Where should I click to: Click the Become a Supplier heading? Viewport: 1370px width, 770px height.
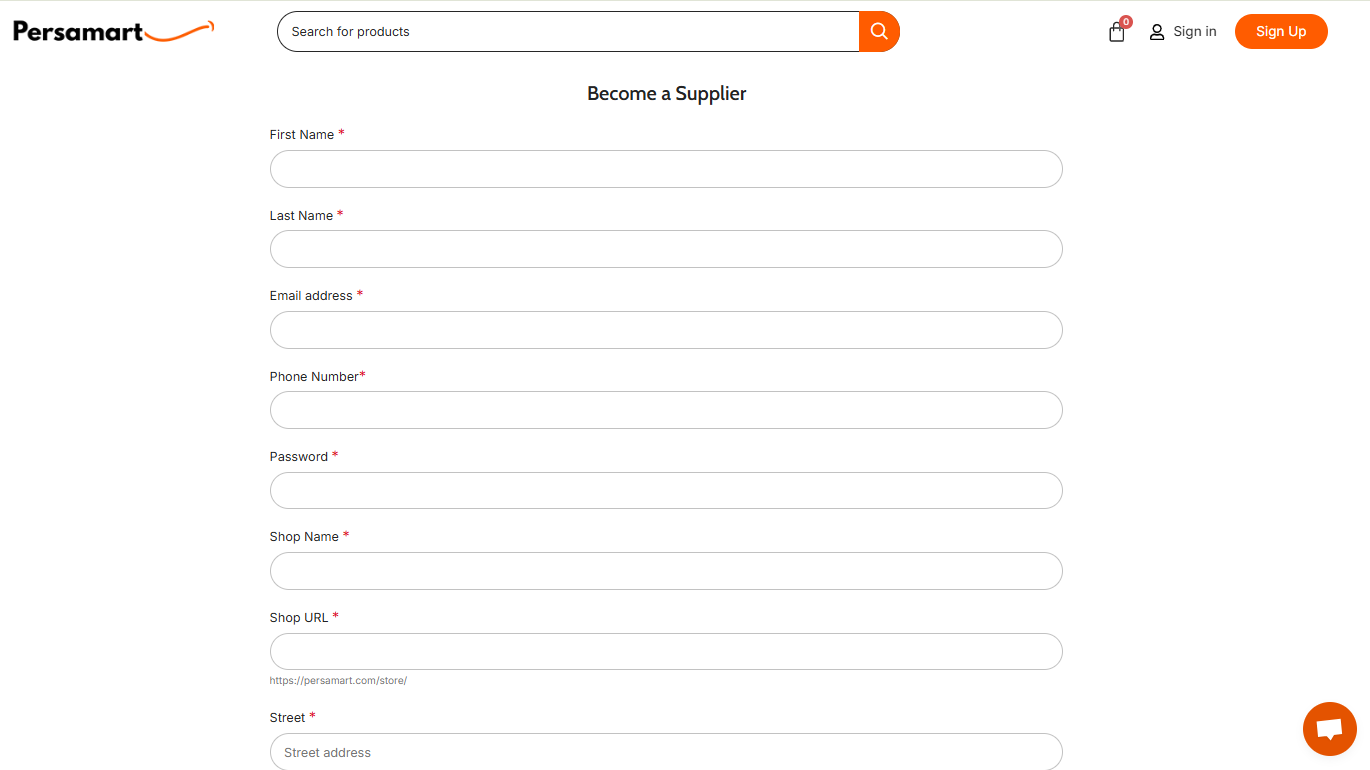click(x=666, y=94)
